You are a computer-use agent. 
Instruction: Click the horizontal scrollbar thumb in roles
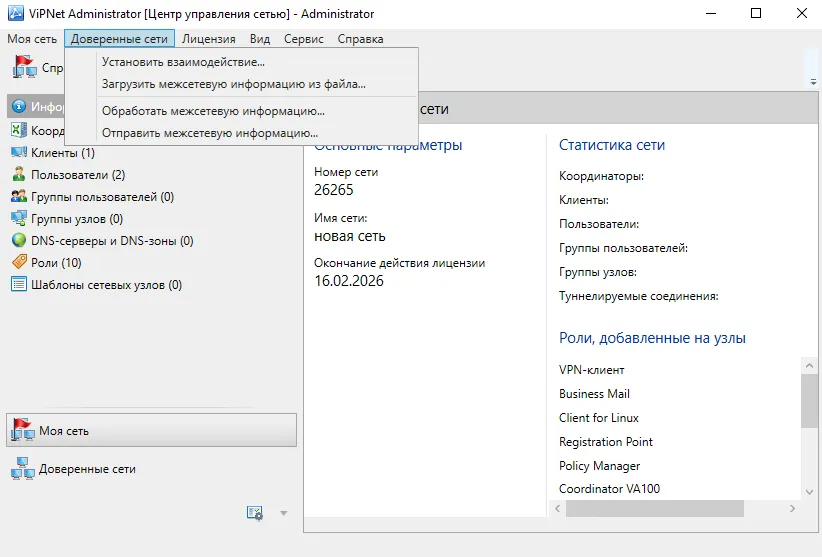pos(655,508)
